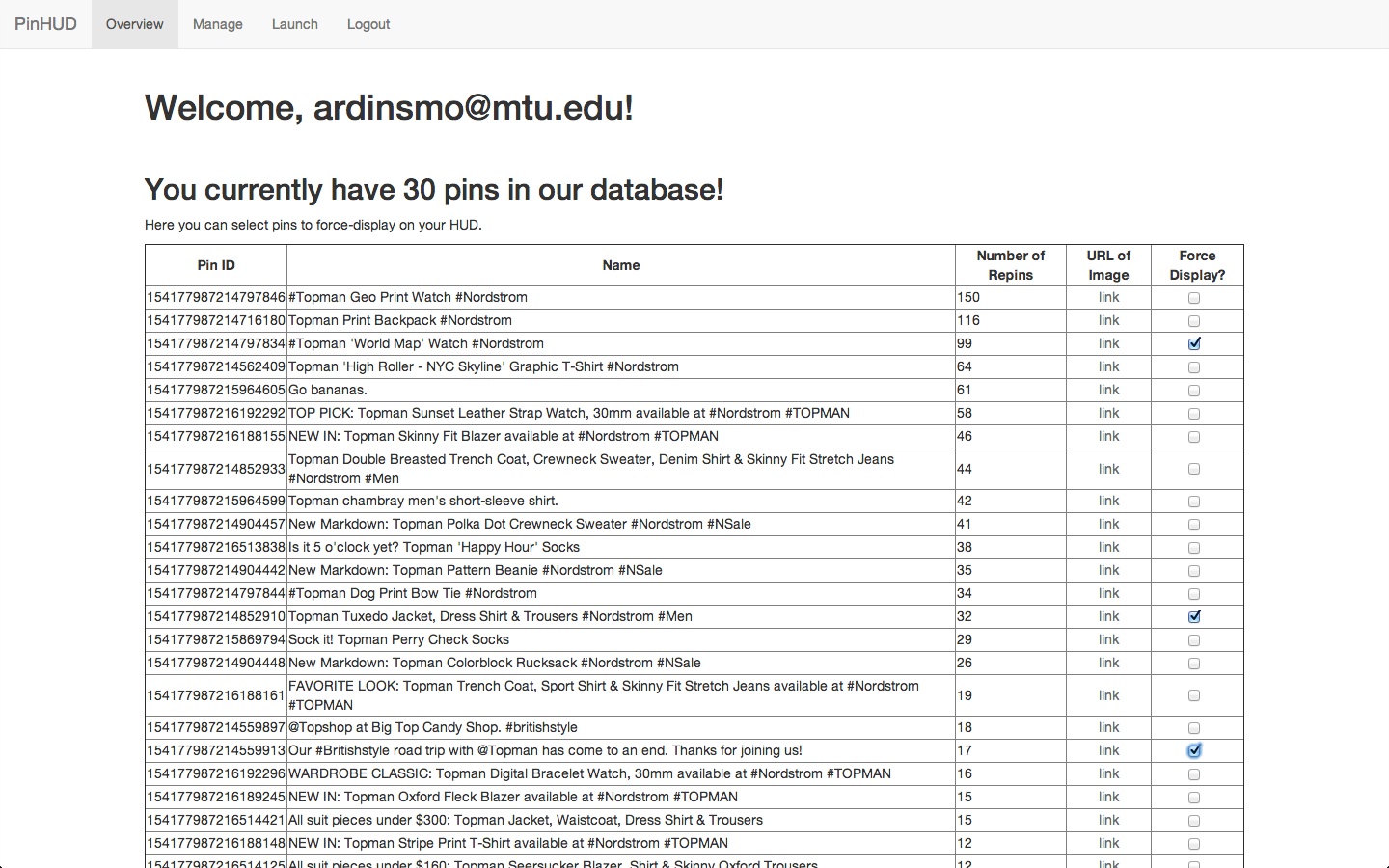
Task: Check Force Display for Sunset Leather Strap Watch
Action: click(1194, 414)
